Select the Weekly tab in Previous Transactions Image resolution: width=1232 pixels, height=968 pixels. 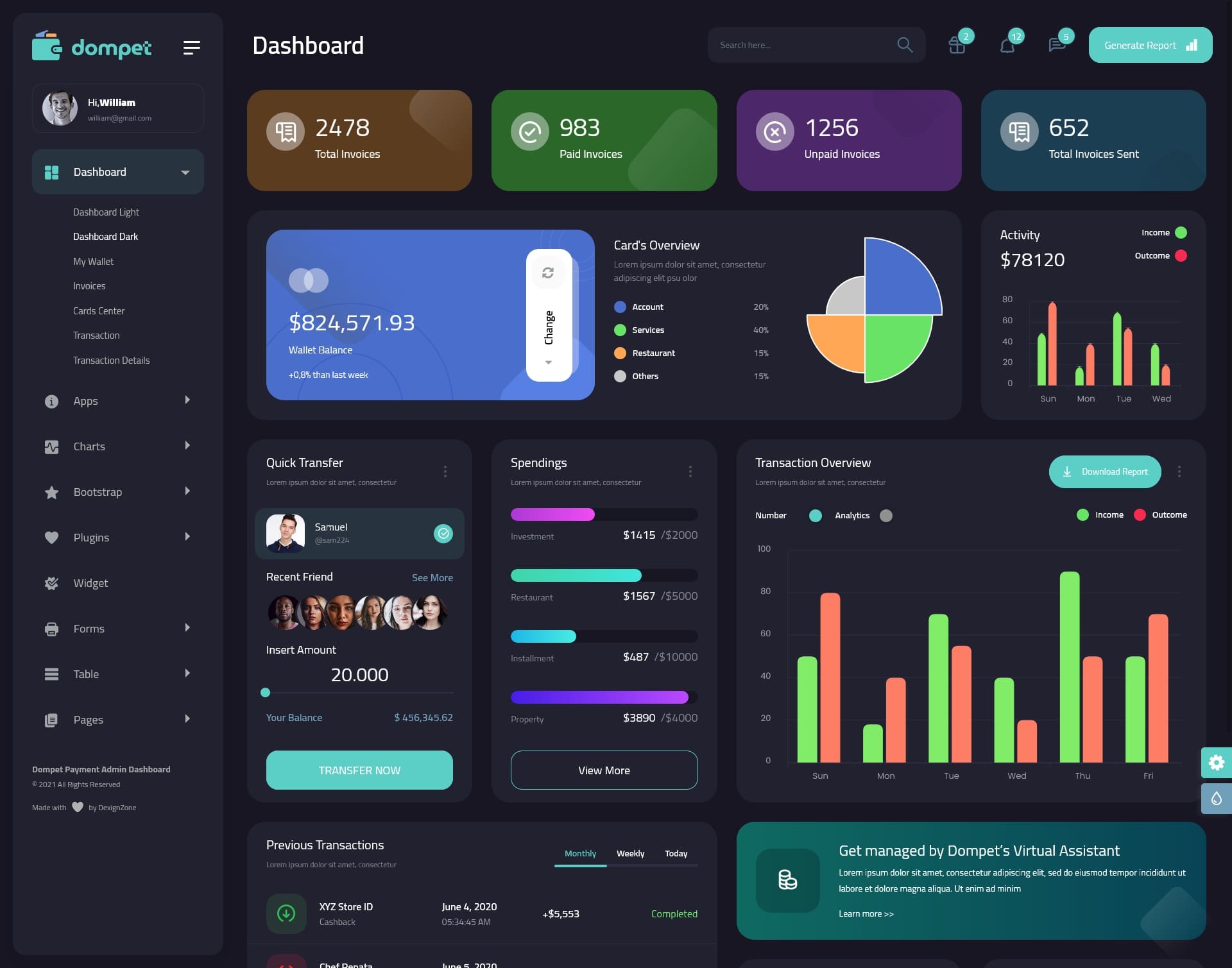(630, 853)
